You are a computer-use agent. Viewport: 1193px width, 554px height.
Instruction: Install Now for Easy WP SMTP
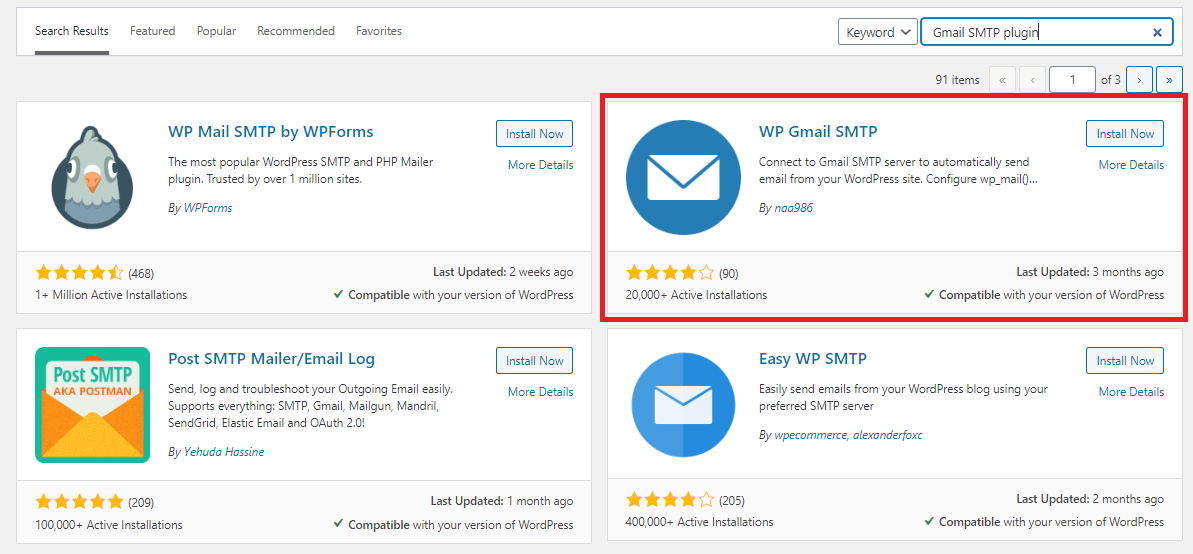click(x=1125, y=361)
